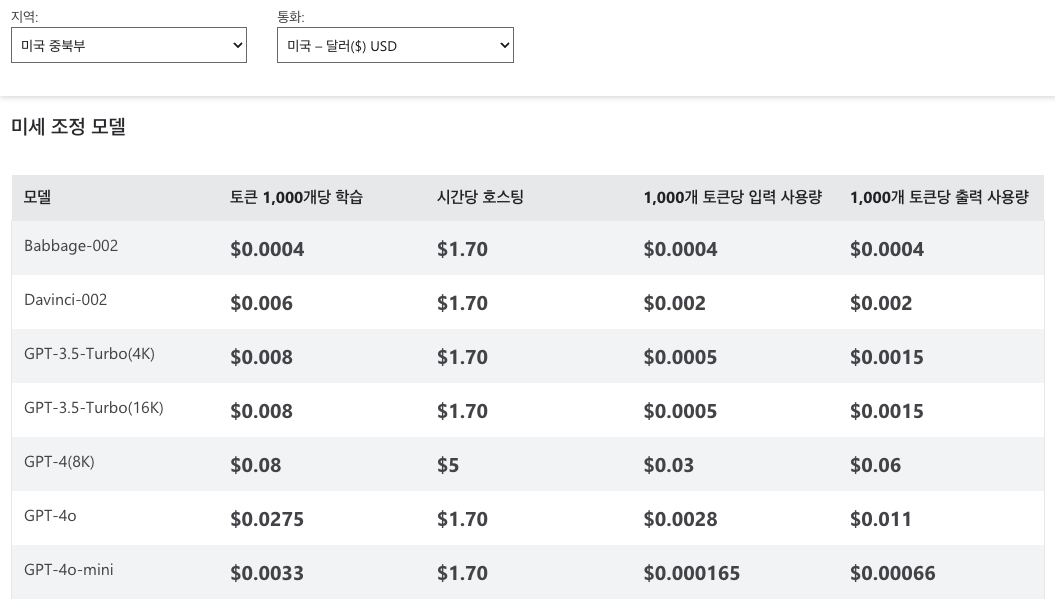Click GPT-4o input usage price $0.0028
This screenshot has height=611, width=1055.
point(680,519)
